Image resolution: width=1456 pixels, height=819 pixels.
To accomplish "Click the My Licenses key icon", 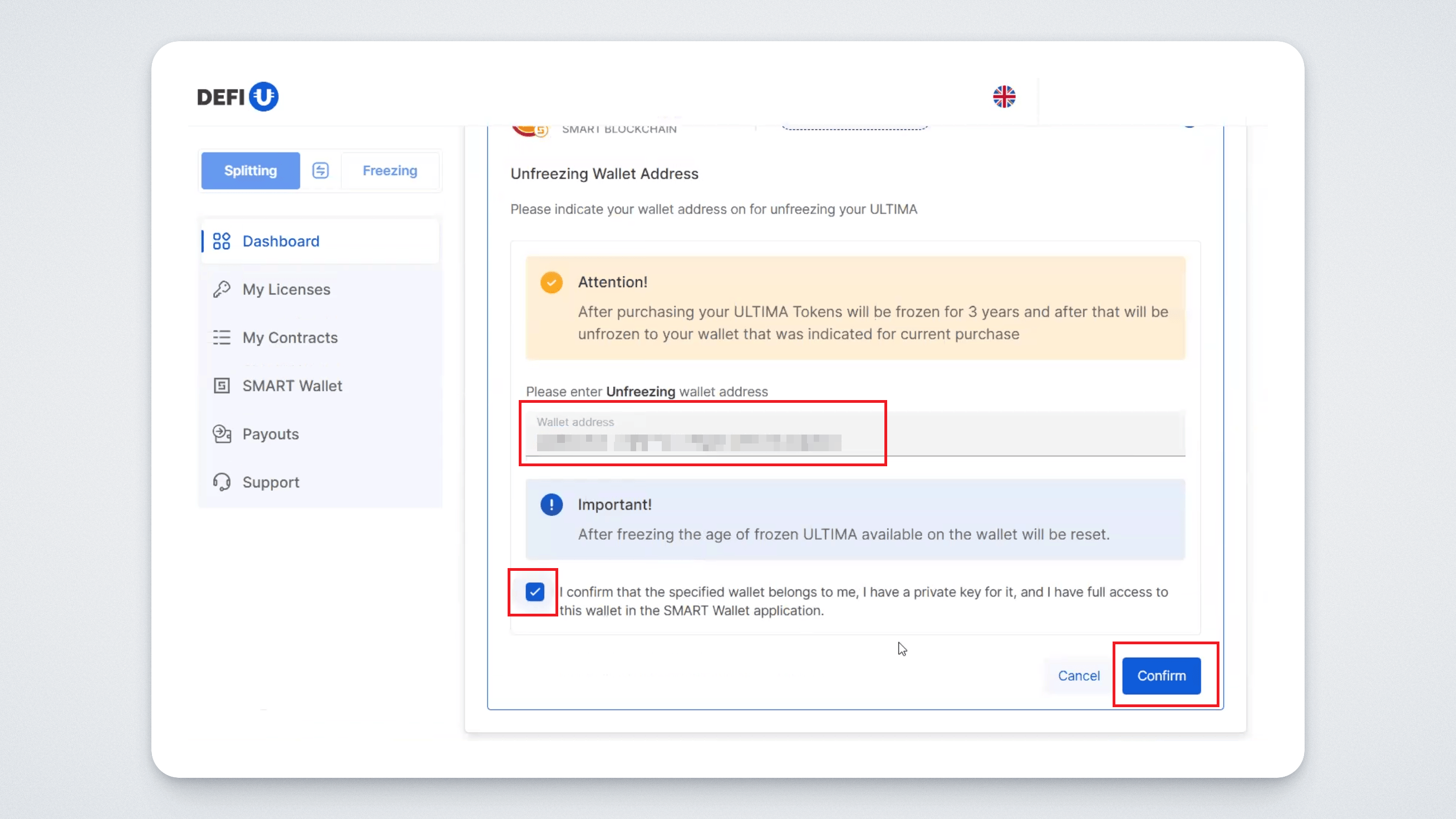I will (222, 289).
